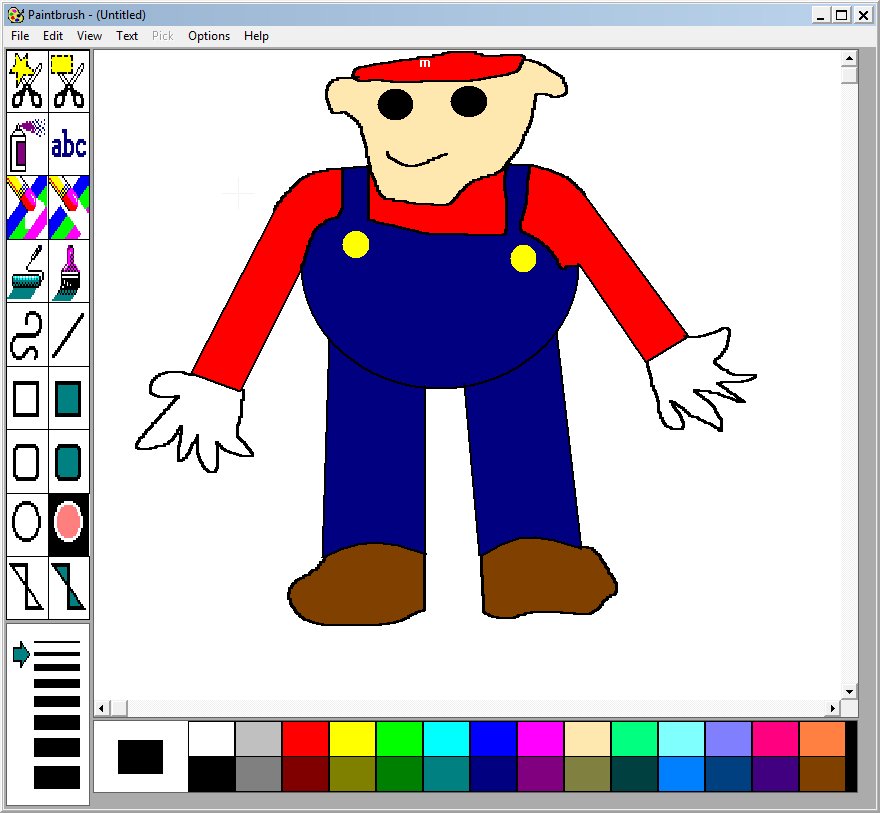This screenshot has height=813, width=880.
Task: Choose the Airbrush spray can tool
Action: 27,144
